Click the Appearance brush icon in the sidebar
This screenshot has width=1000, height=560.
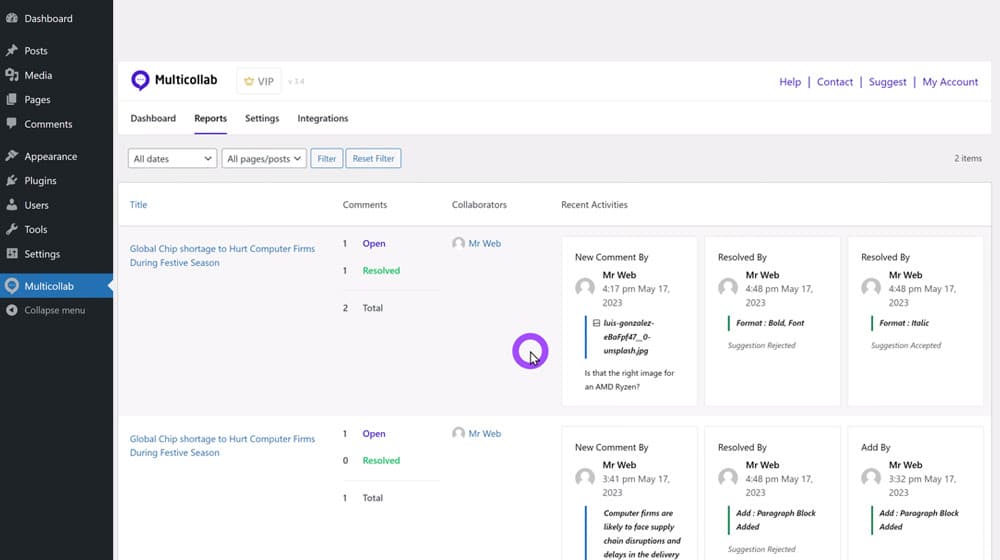(x=11, y=156)
